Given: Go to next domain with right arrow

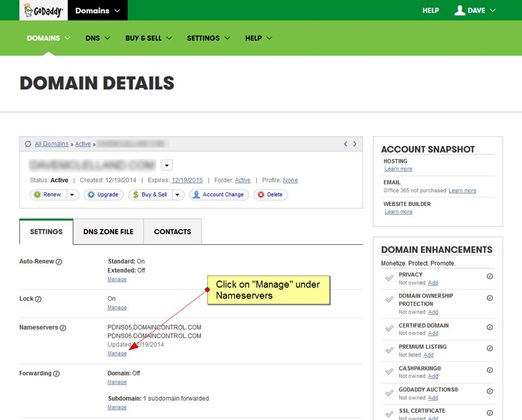Looking at the screenshot, I should tap(355, 144).
